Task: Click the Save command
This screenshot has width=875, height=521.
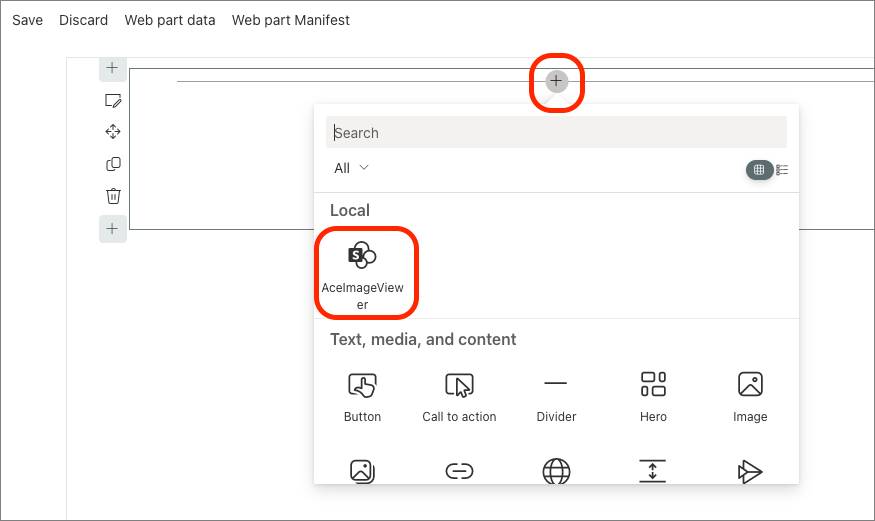Action: click(x=27, y=20)
